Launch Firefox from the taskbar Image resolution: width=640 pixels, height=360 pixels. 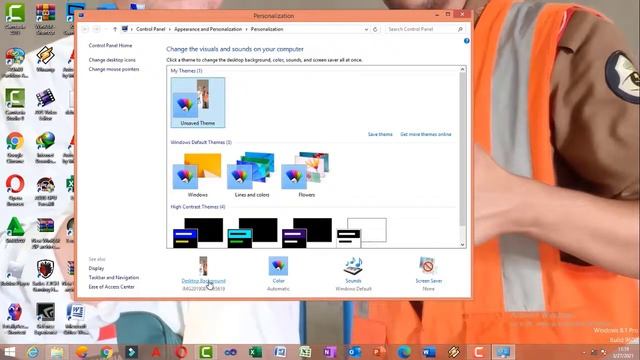click(x=82, y=352)
